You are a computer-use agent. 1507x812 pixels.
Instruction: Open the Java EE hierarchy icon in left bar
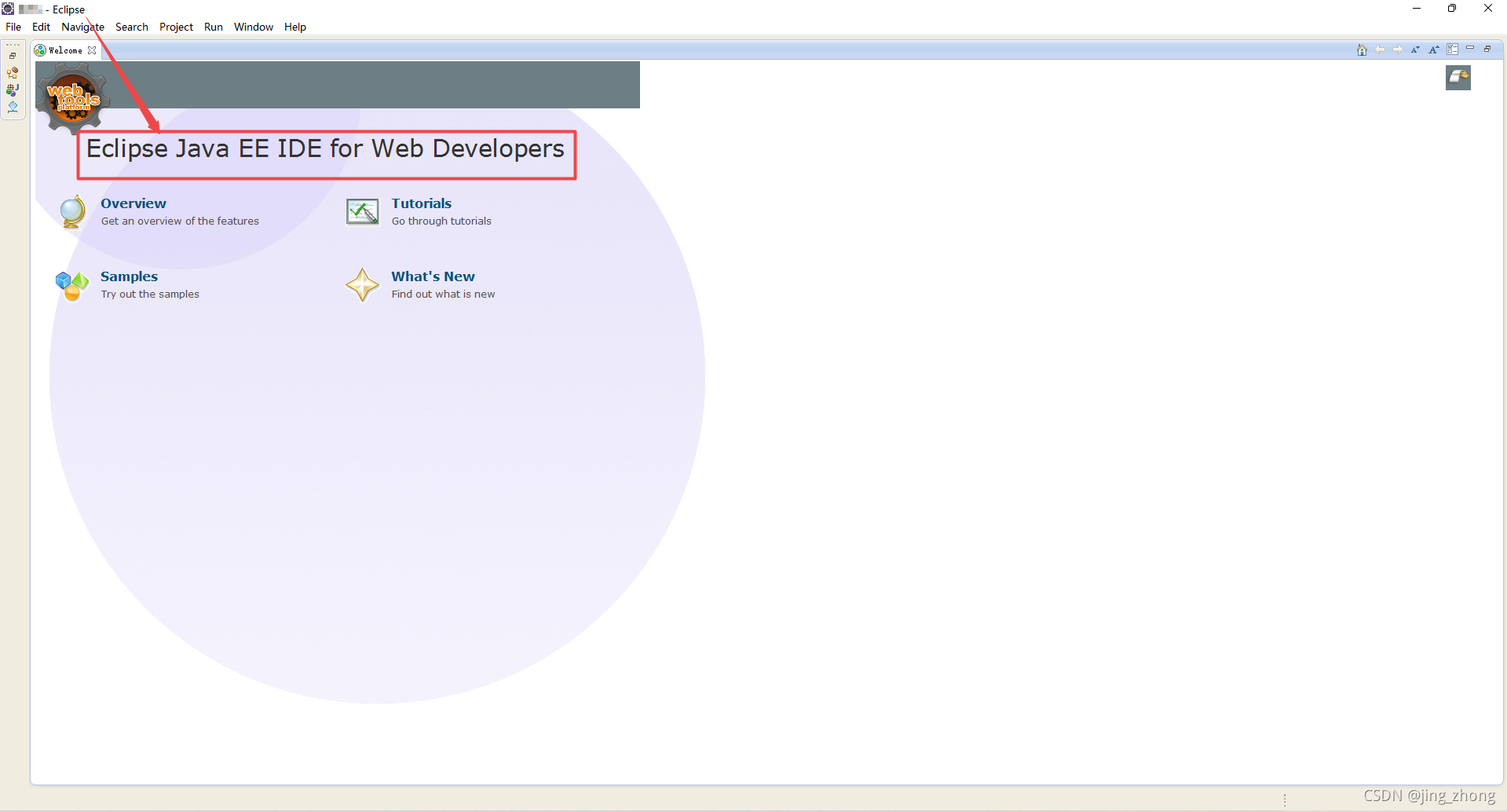pos(13,73)
